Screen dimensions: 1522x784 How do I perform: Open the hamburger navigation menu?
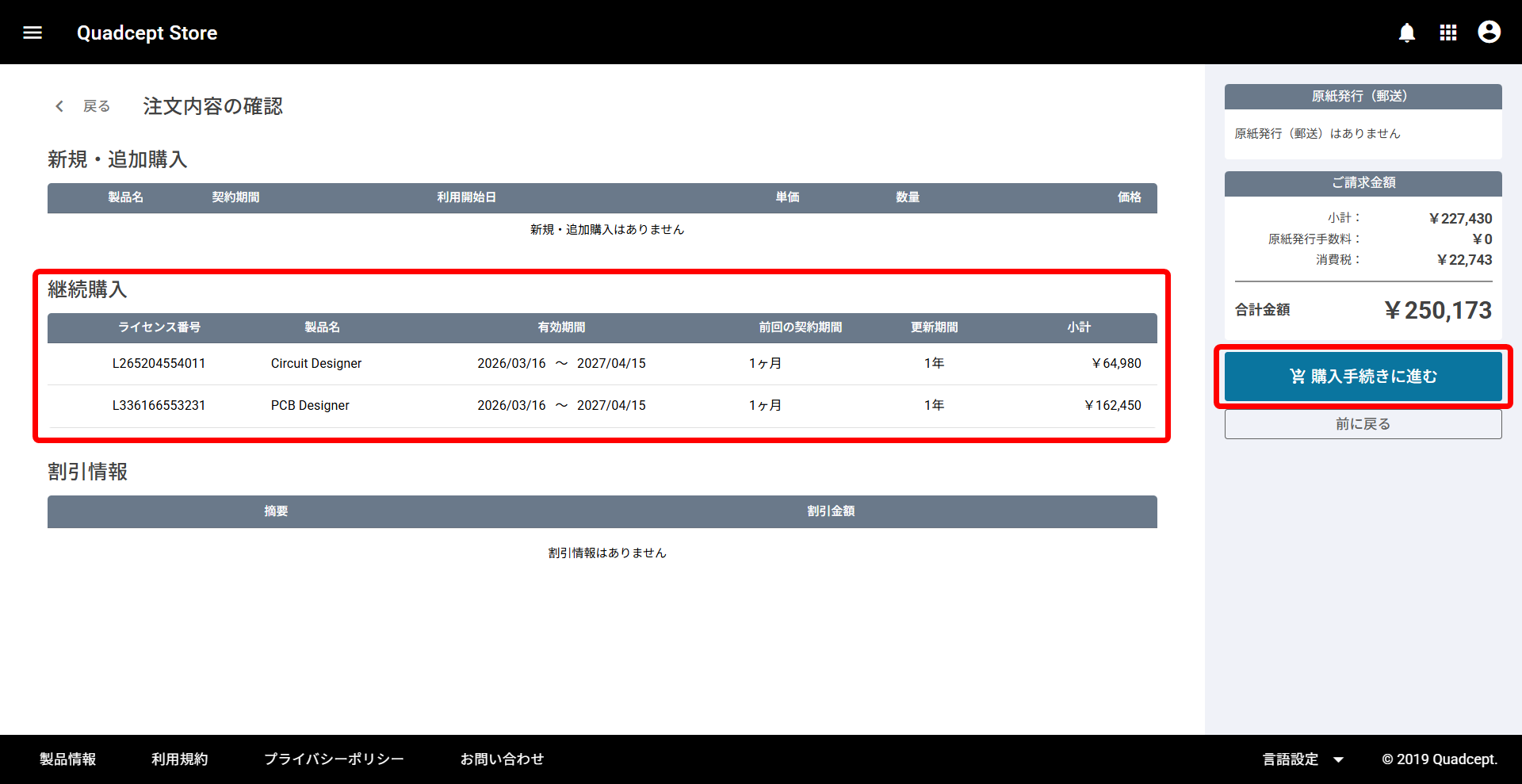tap(33, 33)
